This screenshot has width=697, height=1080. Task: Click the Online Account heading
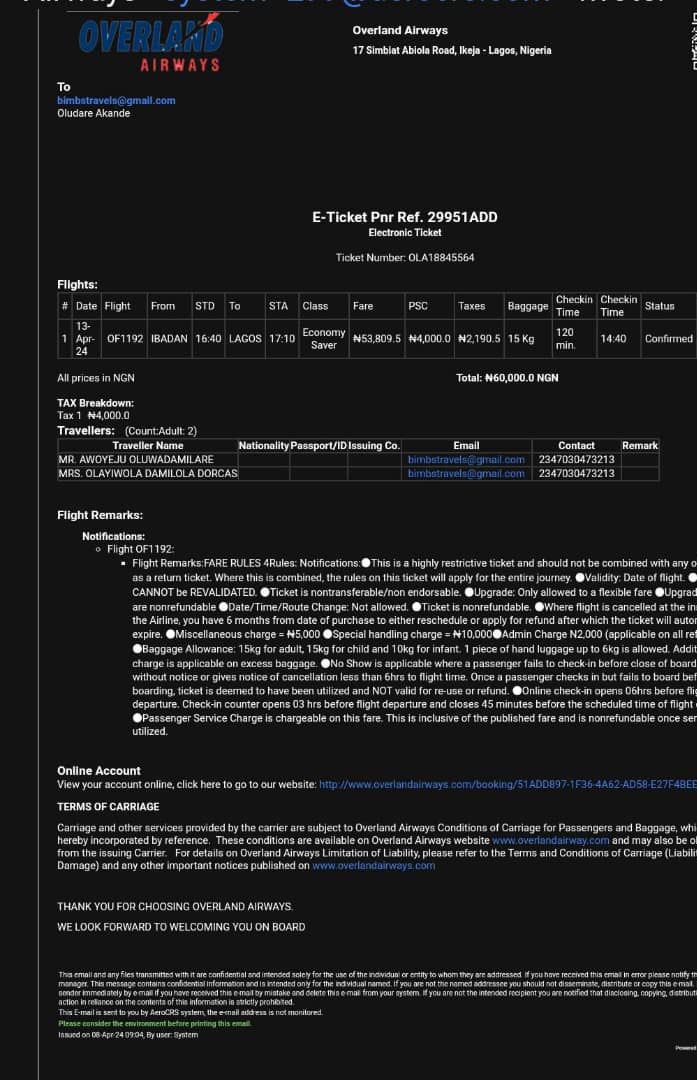coord(98,771)
